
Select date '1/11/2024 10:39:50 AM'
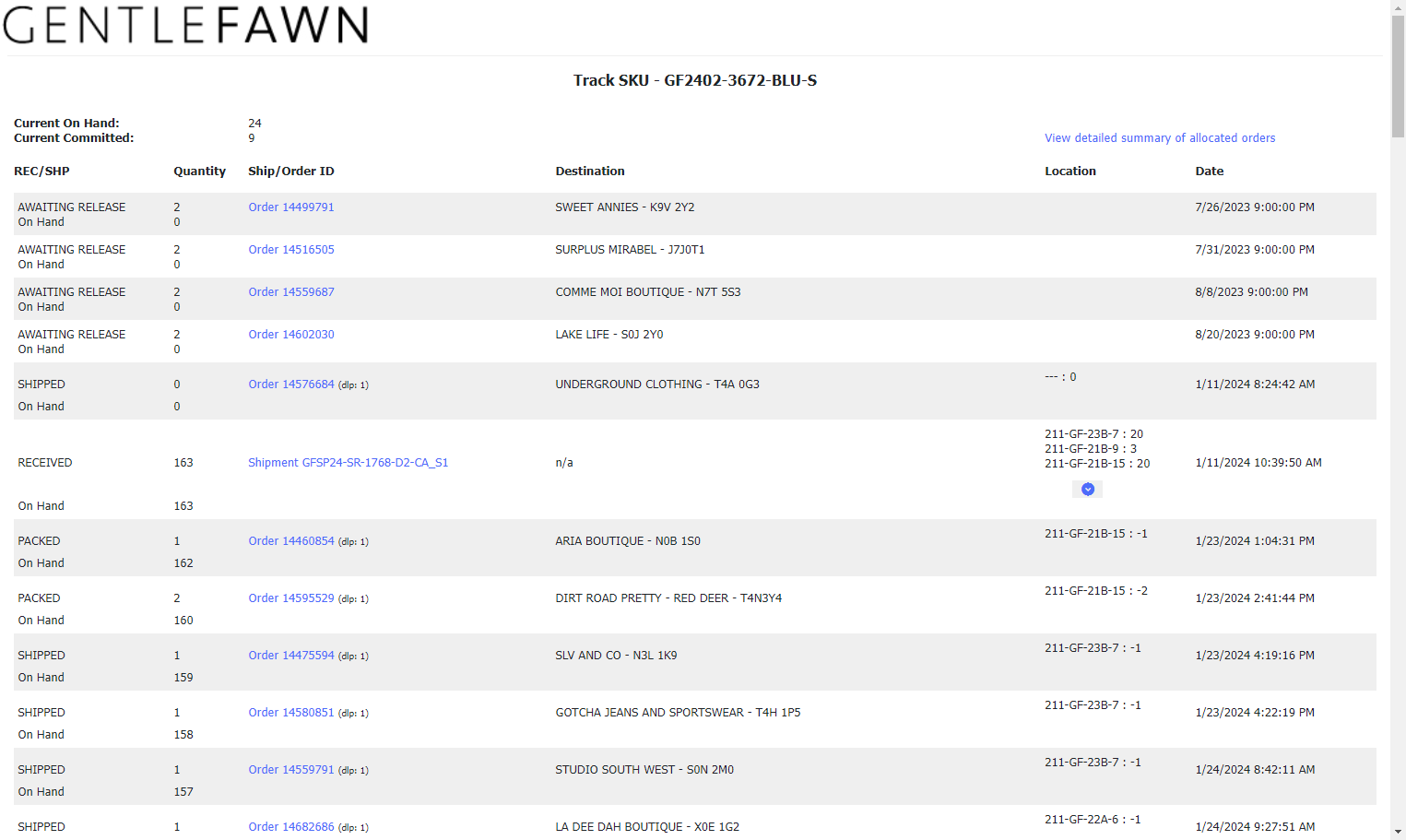(1258, 463)
